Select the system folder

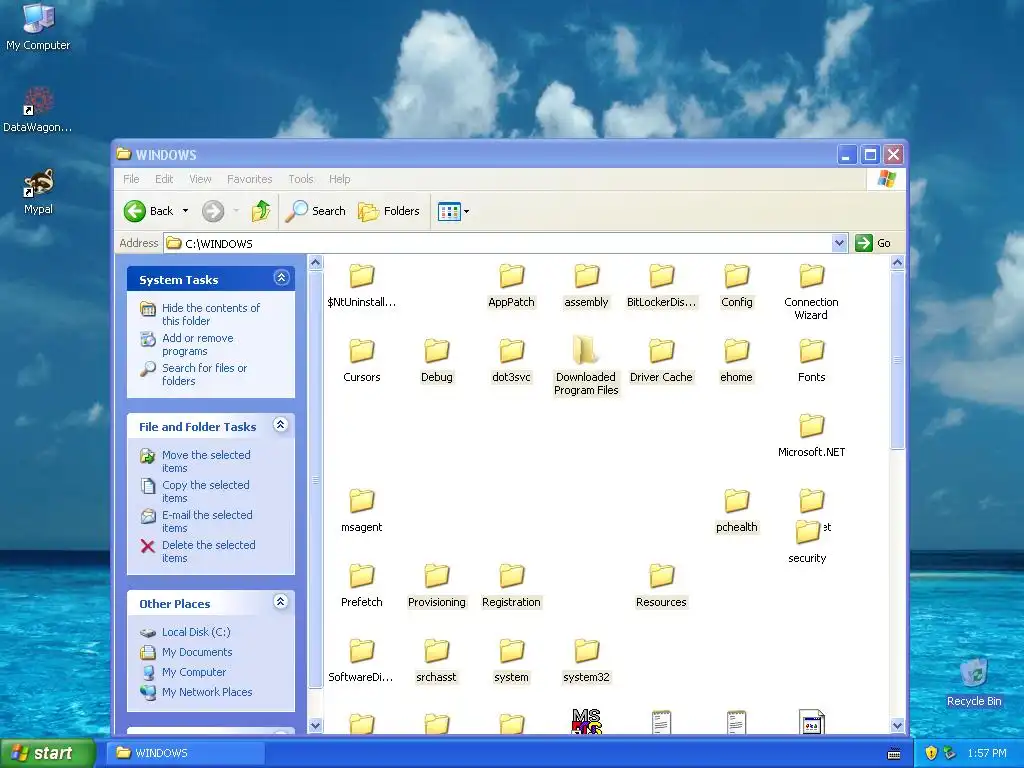pyautogui.click(x=511, y=662)
